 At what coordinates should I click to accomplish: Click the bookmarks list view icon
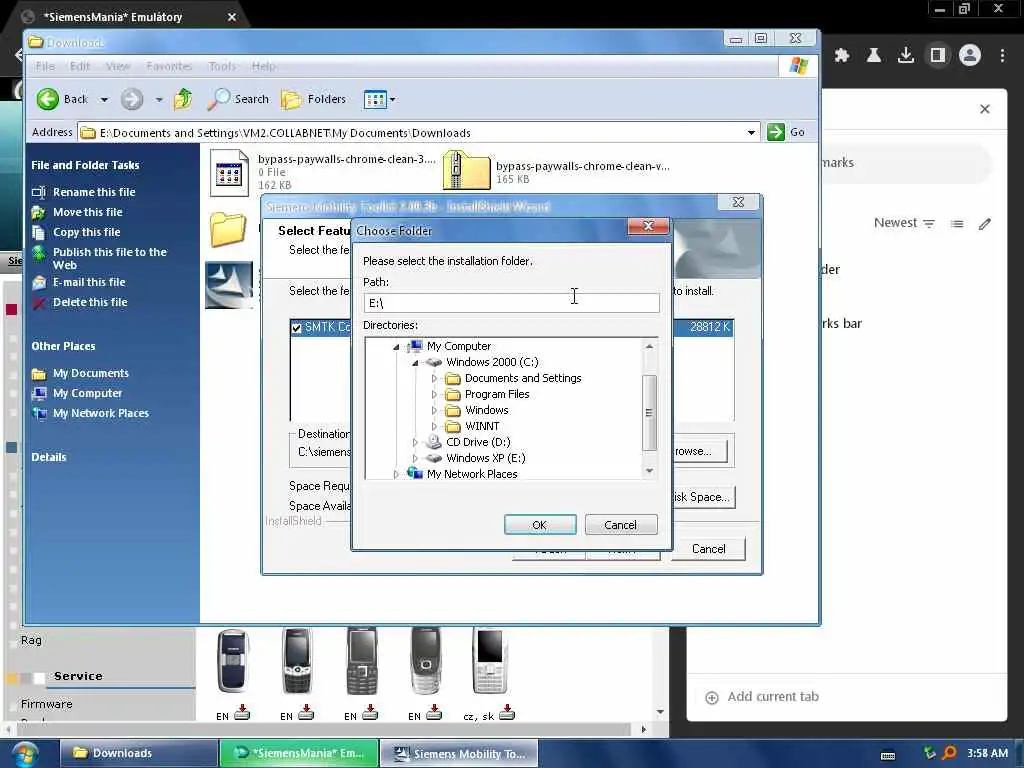tap(957, 224)
